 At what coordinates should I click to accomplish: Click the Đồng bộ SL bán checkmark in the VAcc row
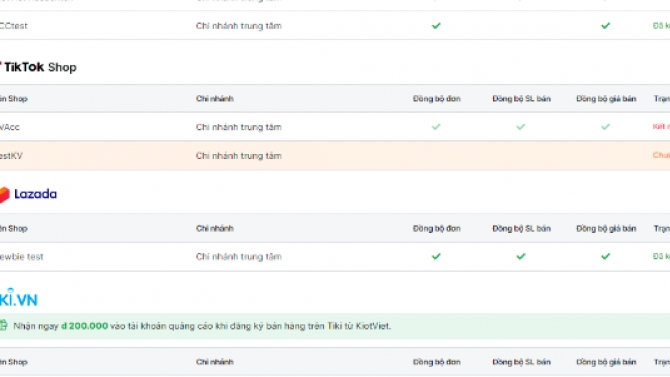pyautogui.click(x=520, y=127)
